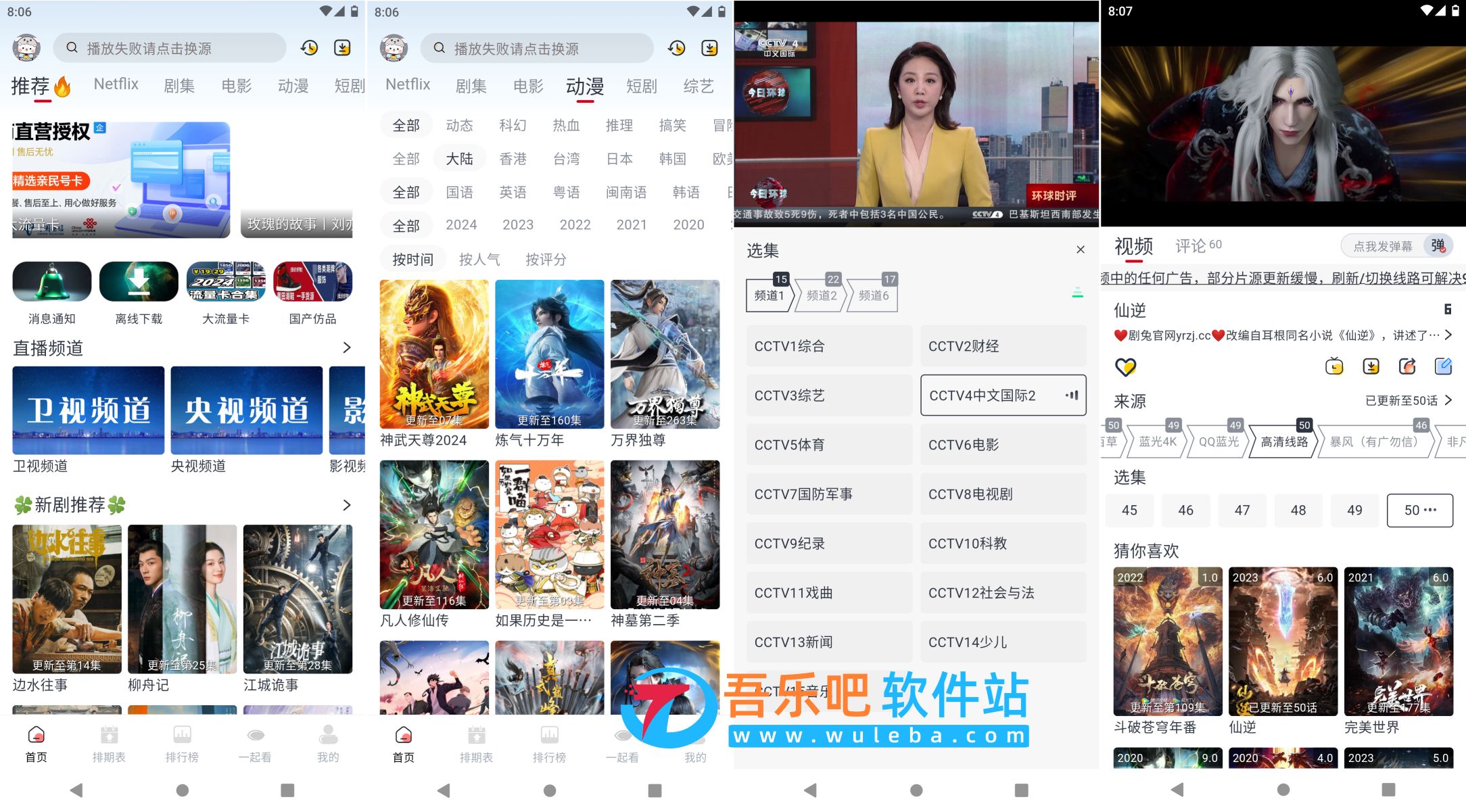Screen dimensions: 1466x812
Task: Play channel CCTV1综合
Action: (x=829, y=346)
